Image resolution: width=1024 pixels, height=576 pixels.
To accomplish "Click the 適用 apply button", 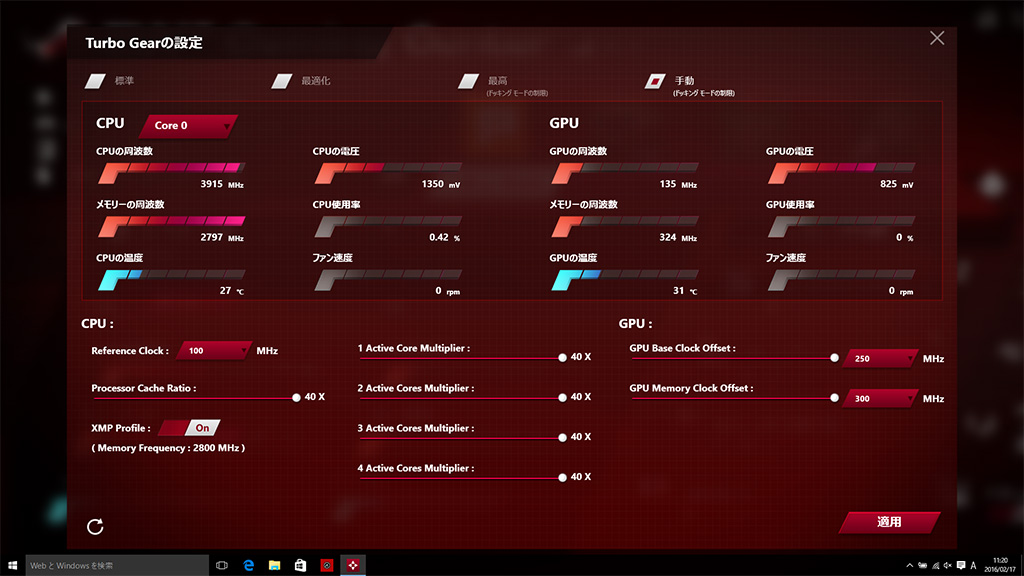I will point(889,522).
